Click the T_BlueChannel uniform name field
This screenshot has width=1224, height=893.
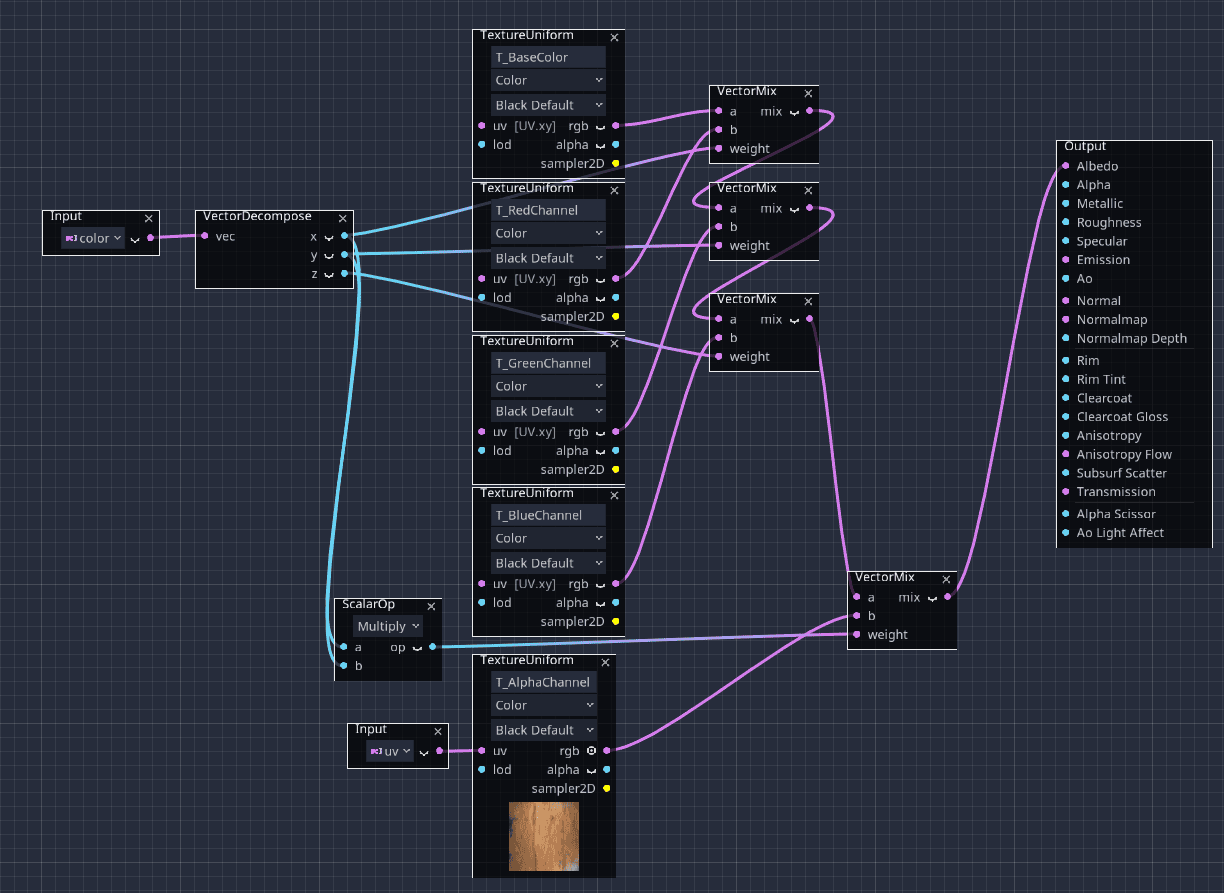[x=548, y=515]
